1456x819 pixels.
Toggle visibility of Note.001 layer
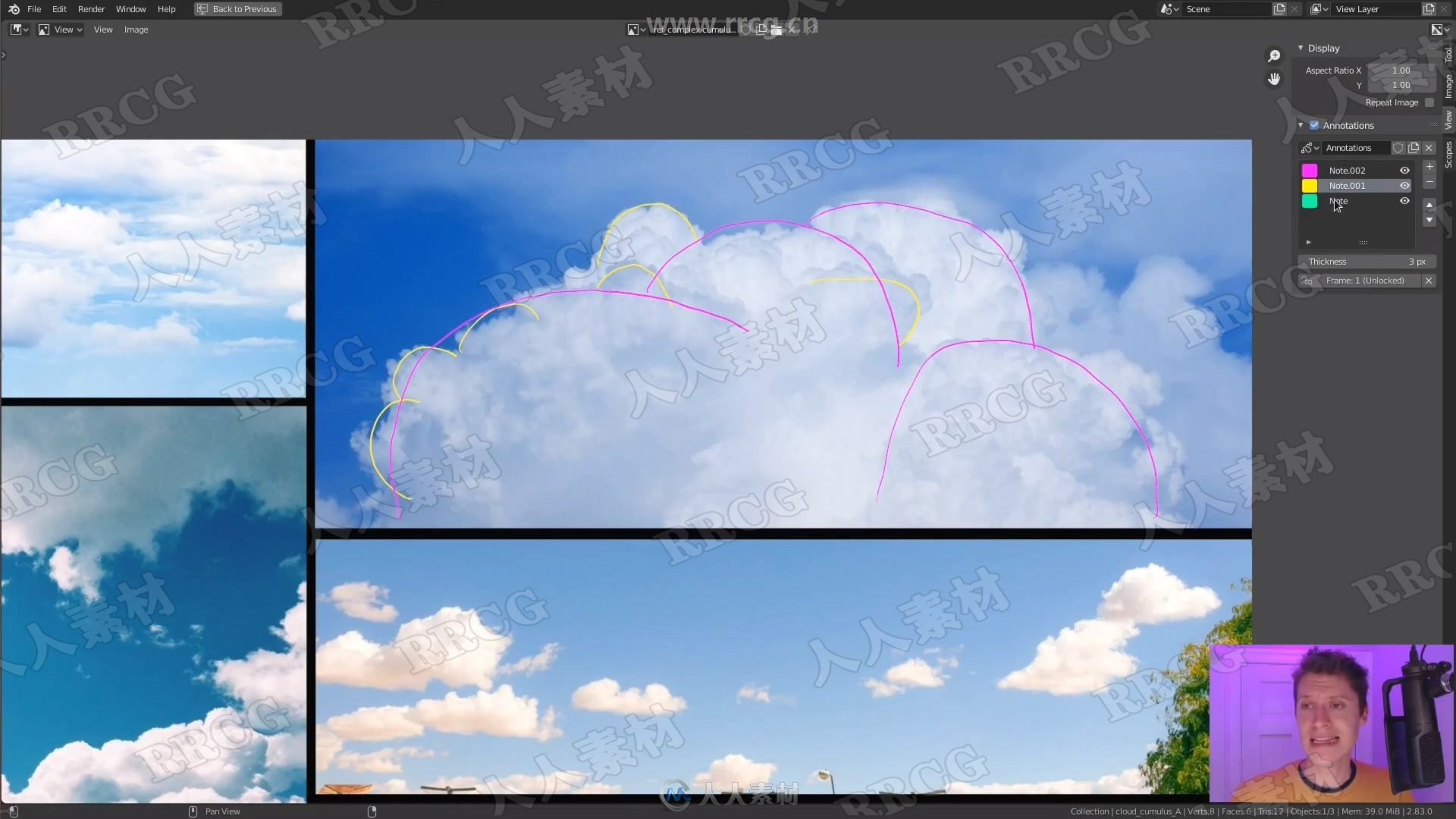coord(1405,185)
